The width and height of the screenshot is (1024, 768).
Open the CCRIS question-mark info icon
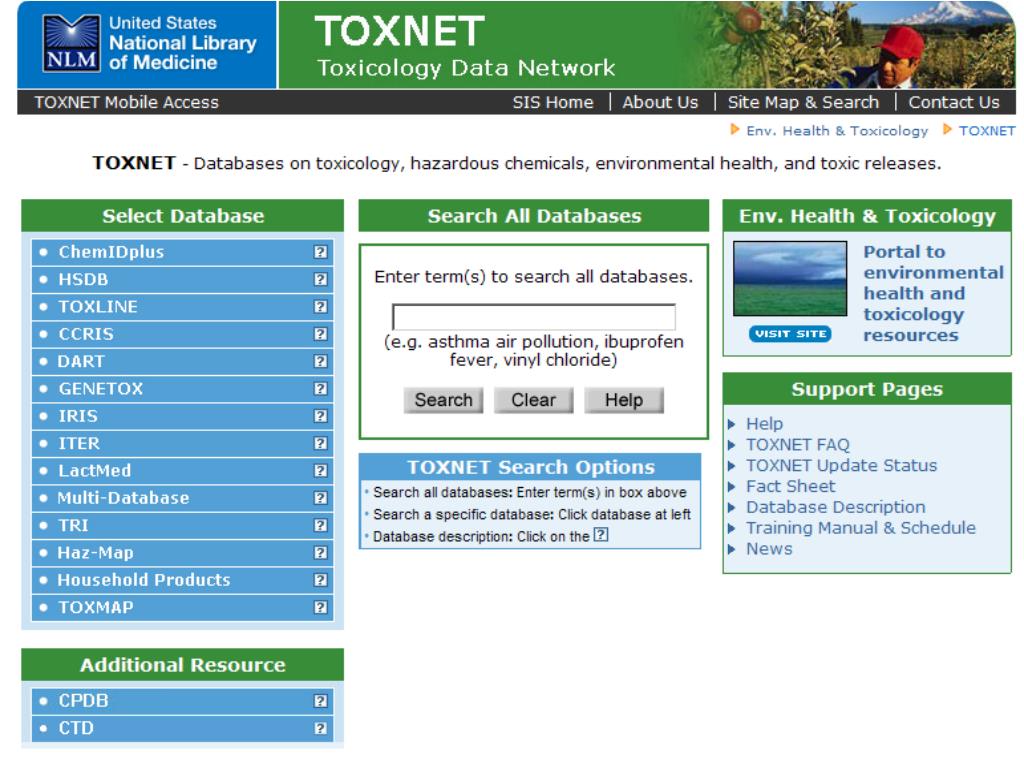coord(320,334)
